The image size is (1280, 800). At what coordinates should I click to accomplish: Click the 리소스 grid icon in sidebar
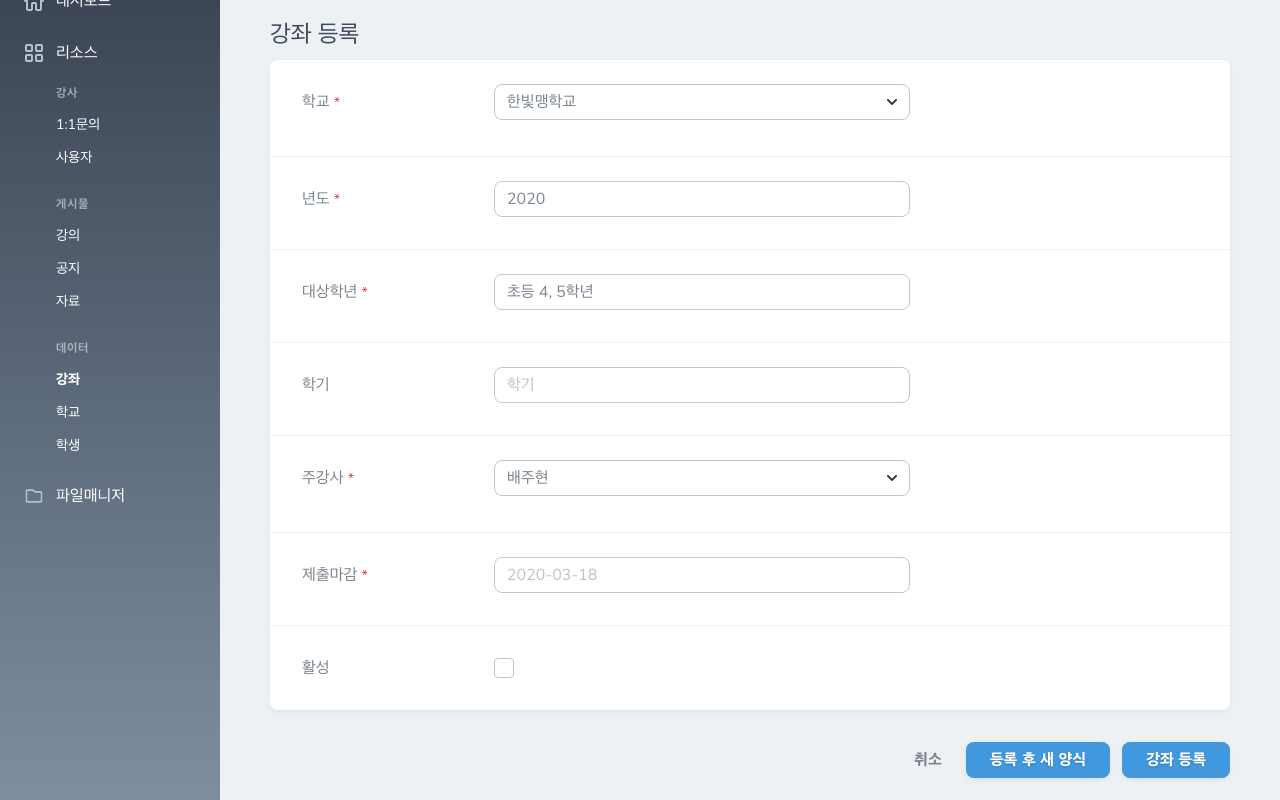(34, 53)
